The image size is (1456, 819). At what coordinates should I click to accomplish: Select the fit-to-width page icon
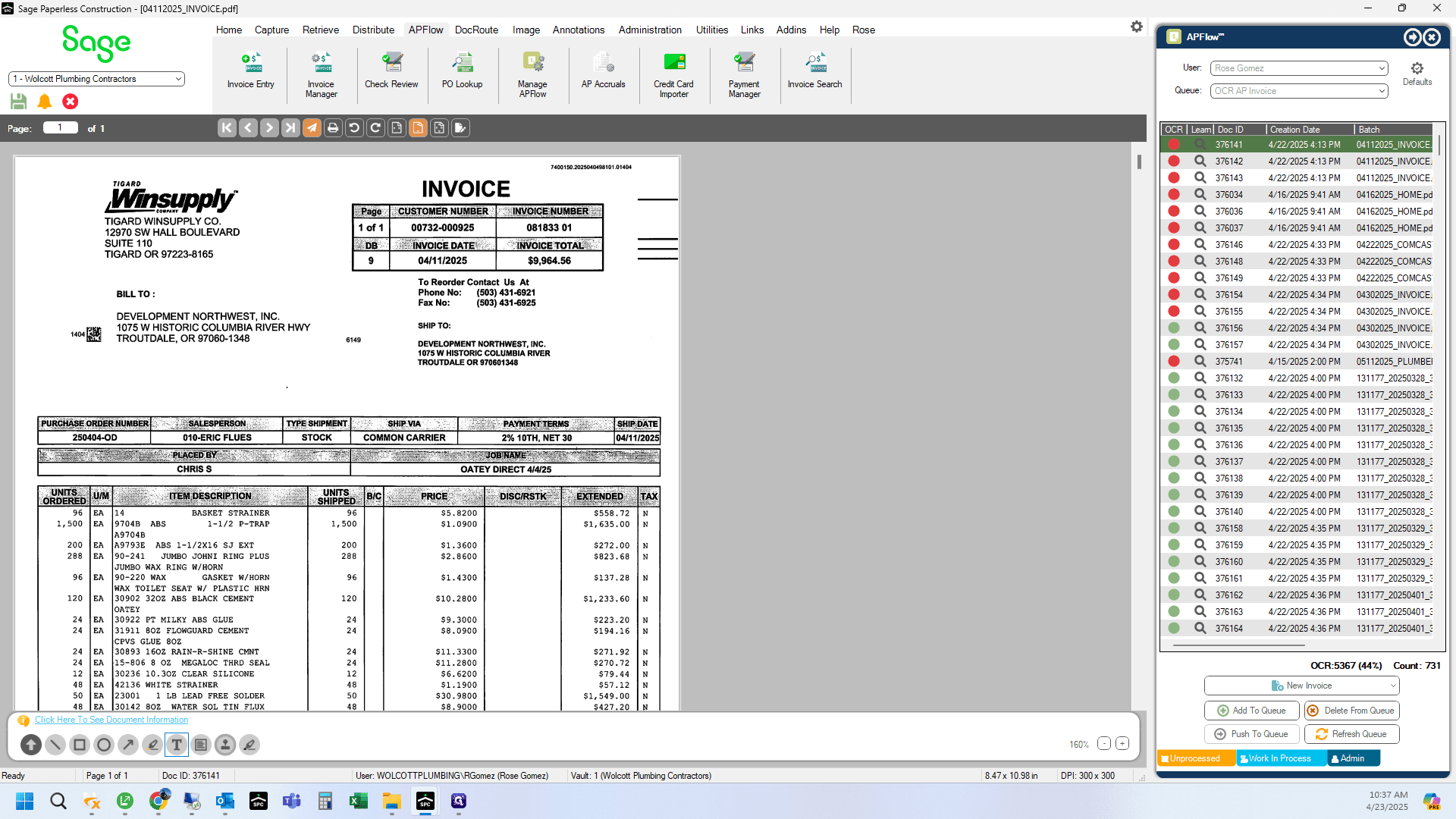click(x=397, y=128)
